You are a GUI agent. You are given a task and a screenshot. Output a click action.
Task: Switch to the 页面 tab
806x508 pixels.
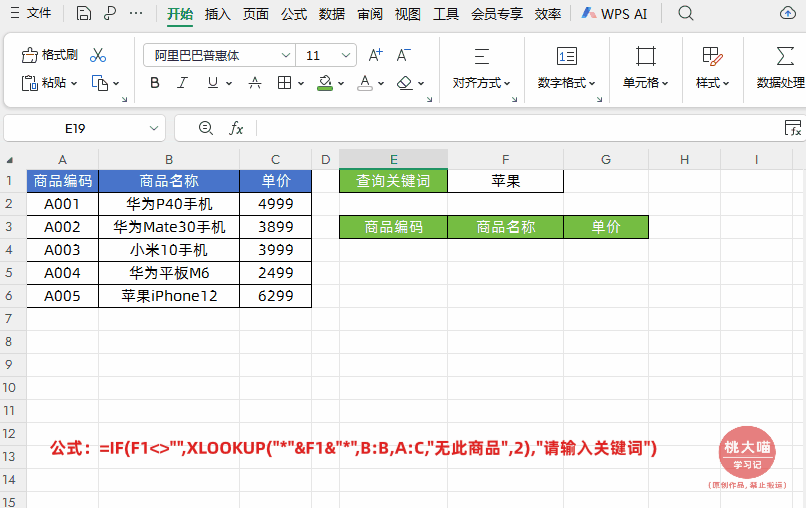255,14
